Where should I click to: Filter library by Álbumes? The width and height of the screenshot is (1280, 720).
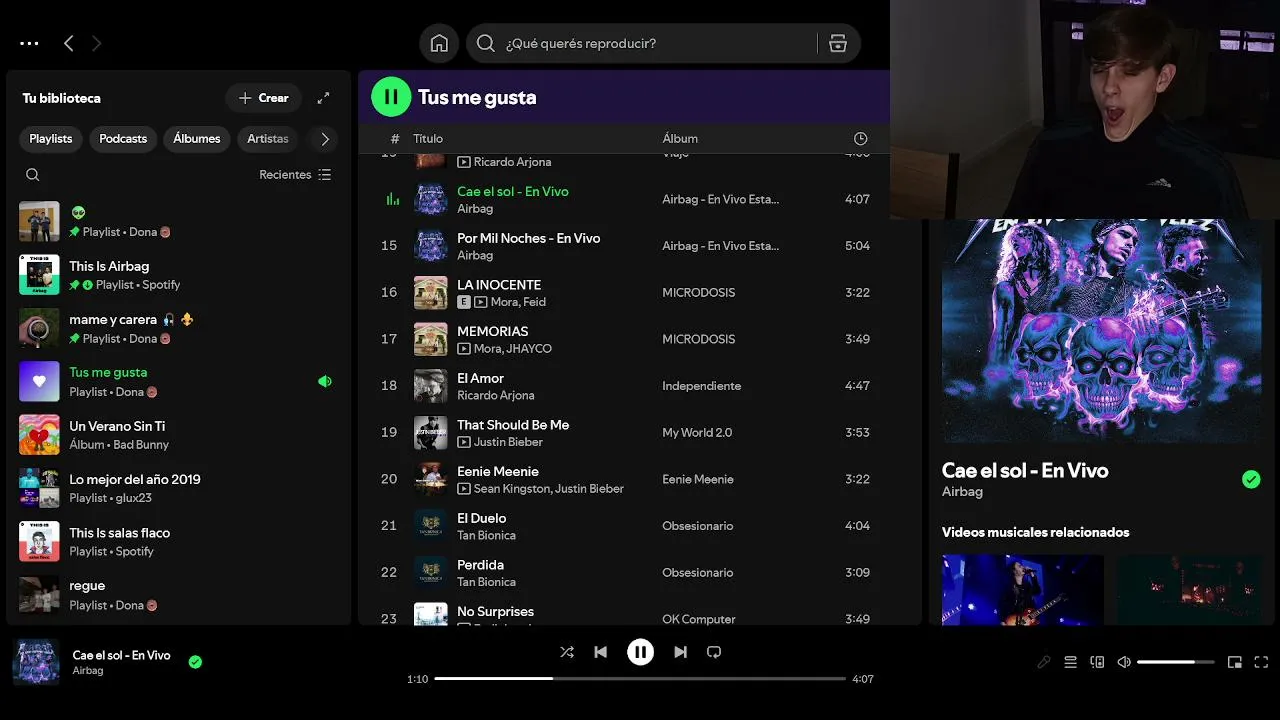[x=197, y=139]
